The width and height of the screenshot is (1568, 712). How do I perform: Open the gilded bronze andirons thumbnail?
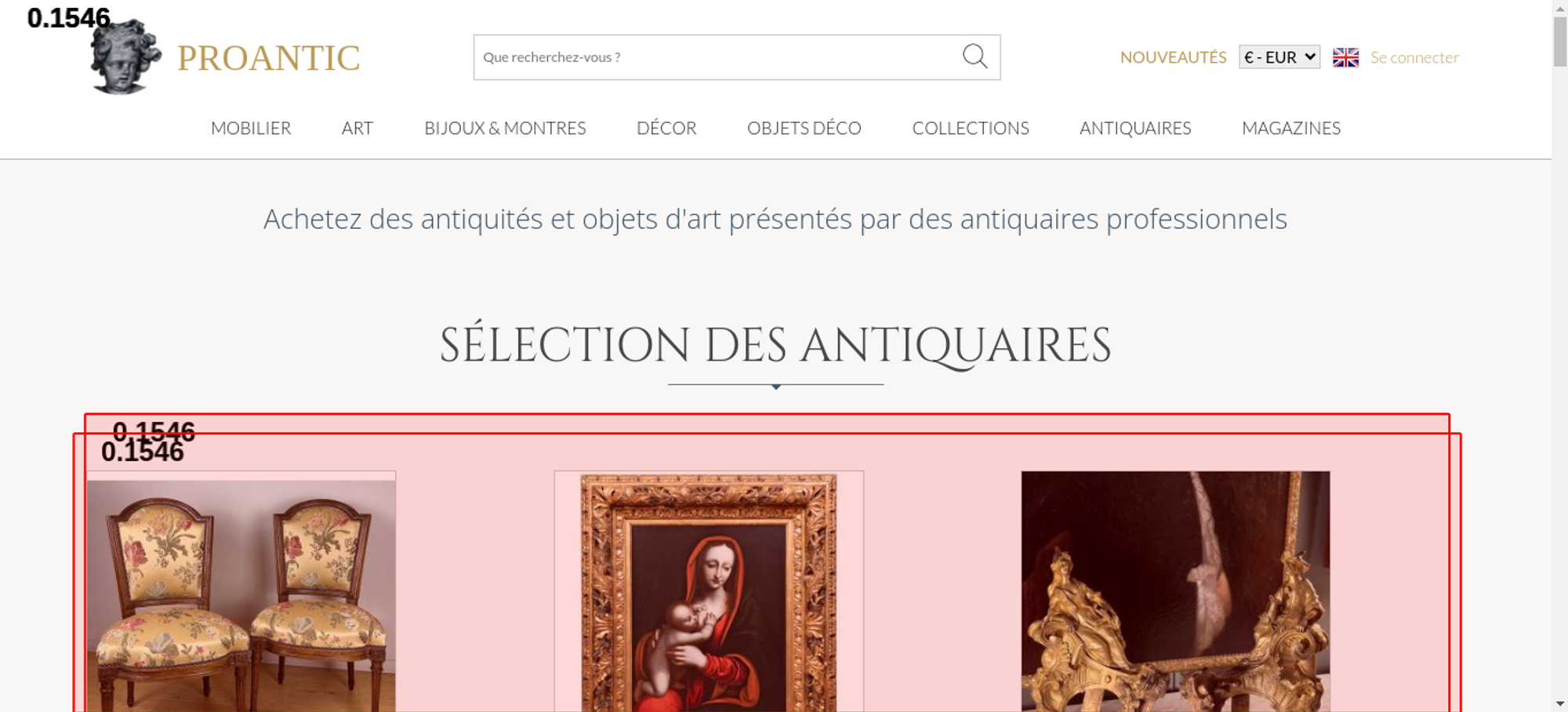[x=1175, y=592]
